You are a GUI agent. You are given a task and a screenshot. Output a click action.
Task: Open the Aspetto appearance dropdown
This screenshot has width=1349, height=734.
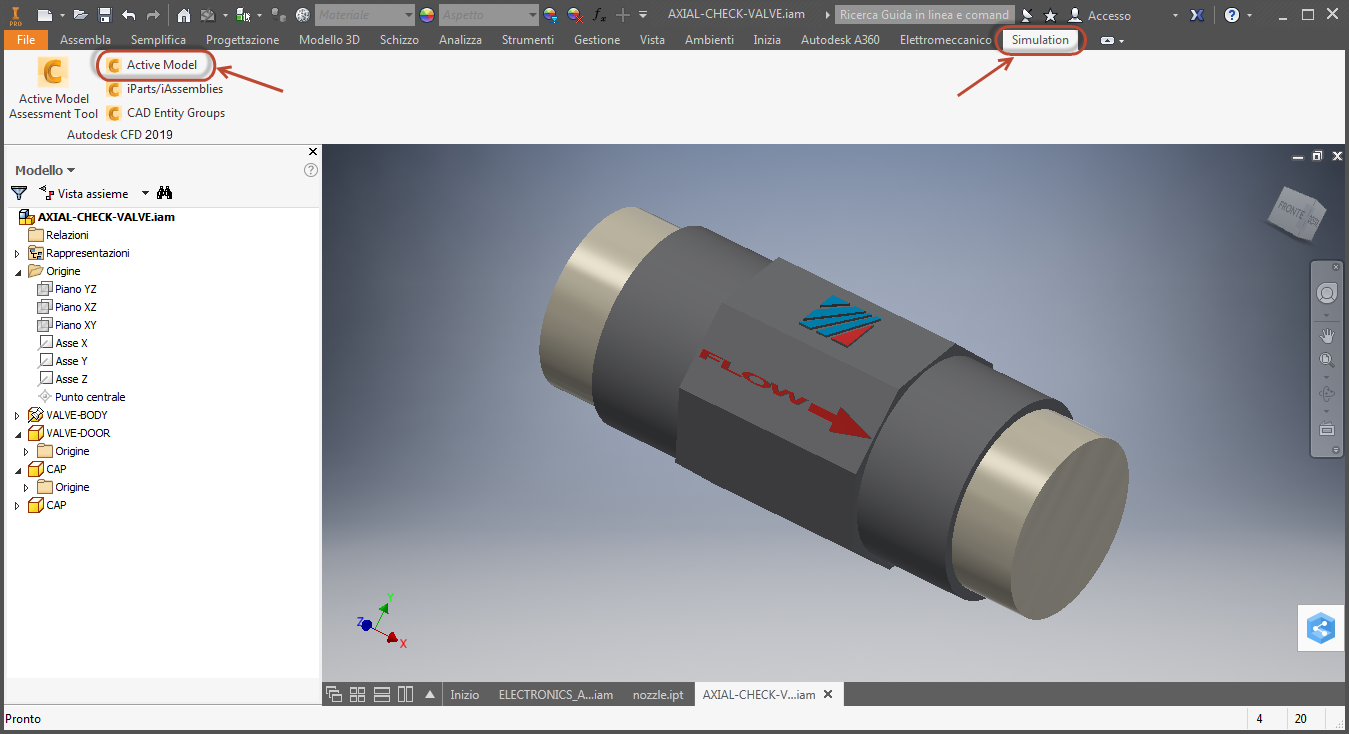tap(489, 15)
